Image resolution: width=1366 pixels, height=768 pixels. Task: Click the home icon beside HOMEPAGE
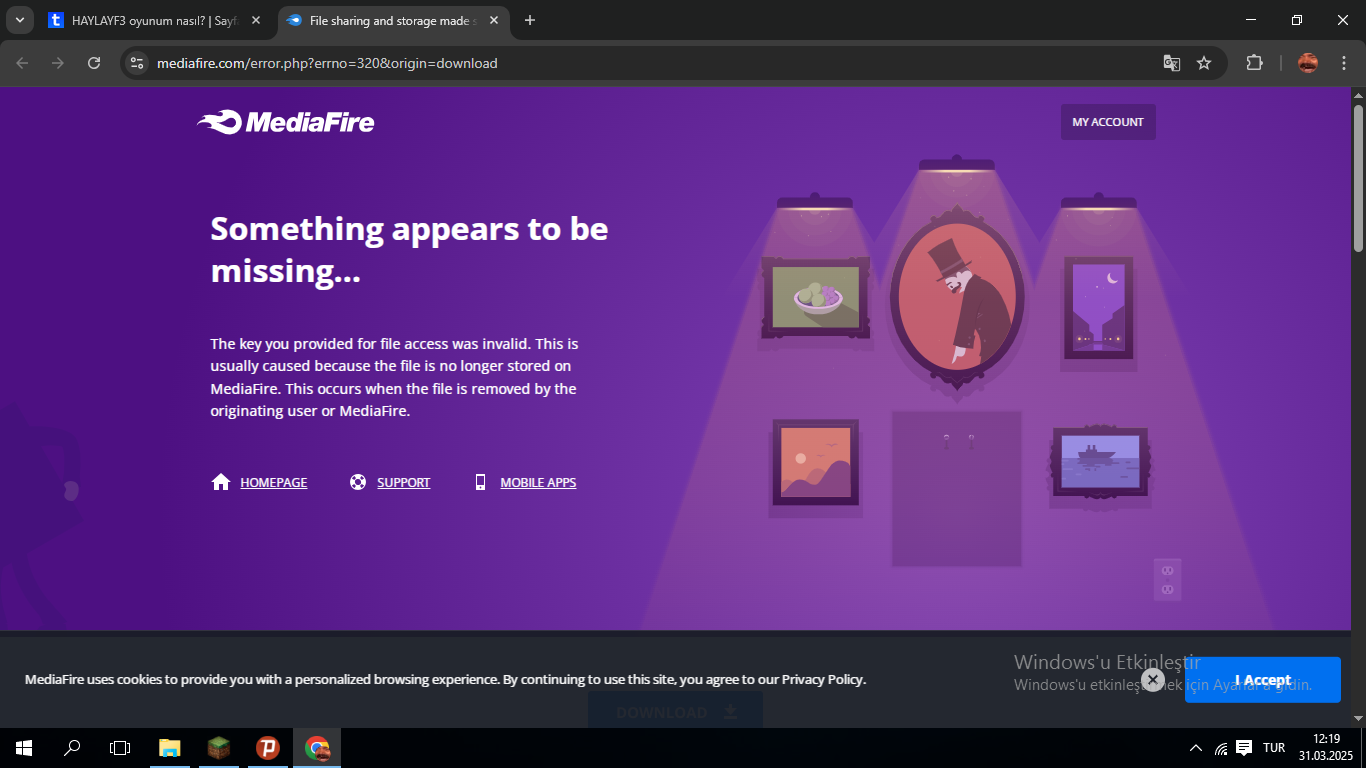[x=221, y=482]
